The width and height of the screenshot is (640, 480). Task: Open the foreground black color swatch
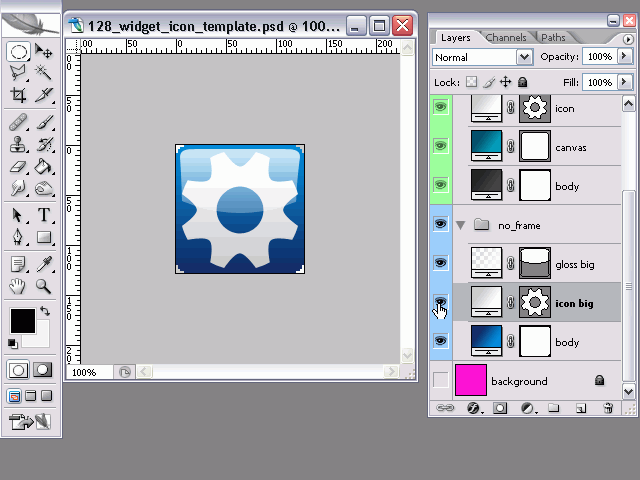point(22,321)
